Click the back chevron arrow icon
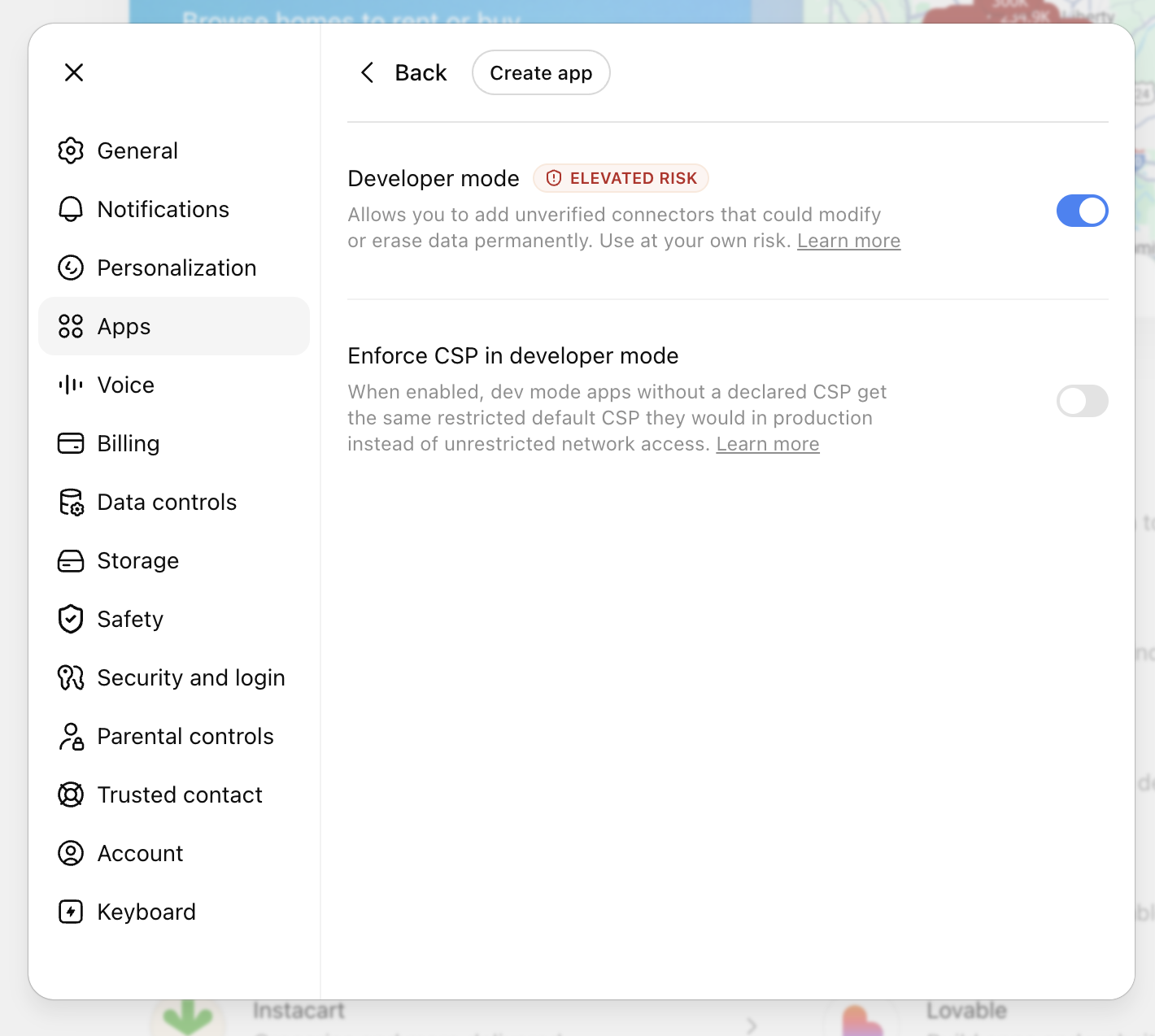Screen dimensions: 1155x1036 [368, 72]
